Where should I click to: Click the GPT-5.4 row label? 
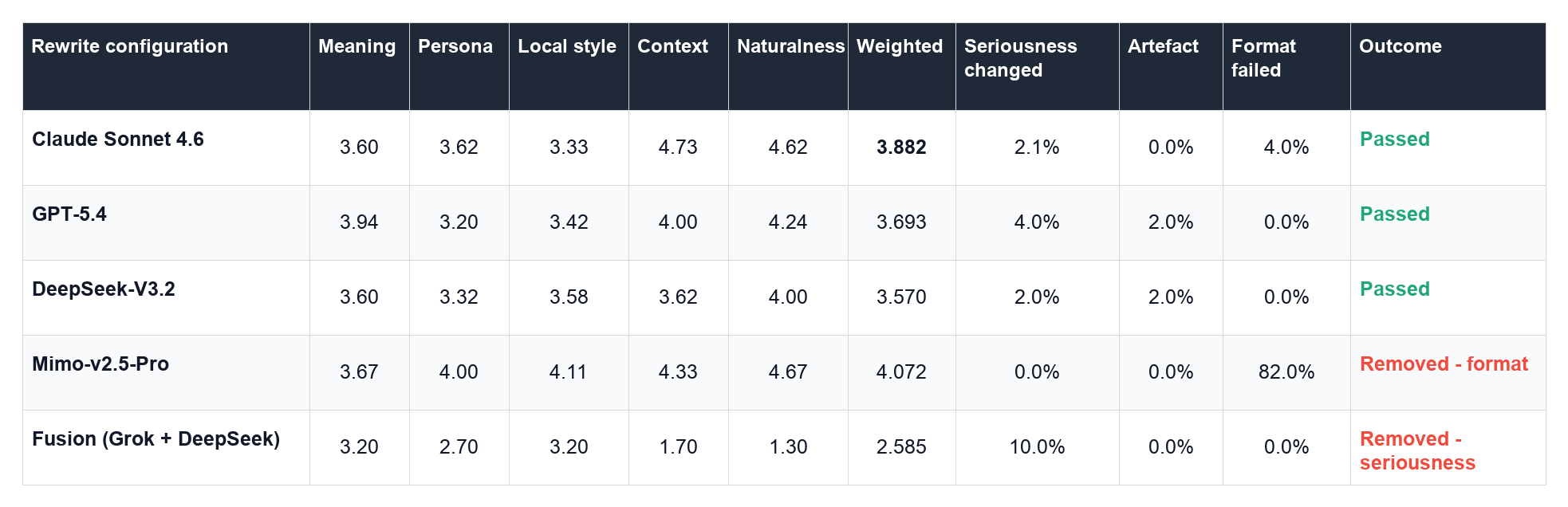pos(69,214)
